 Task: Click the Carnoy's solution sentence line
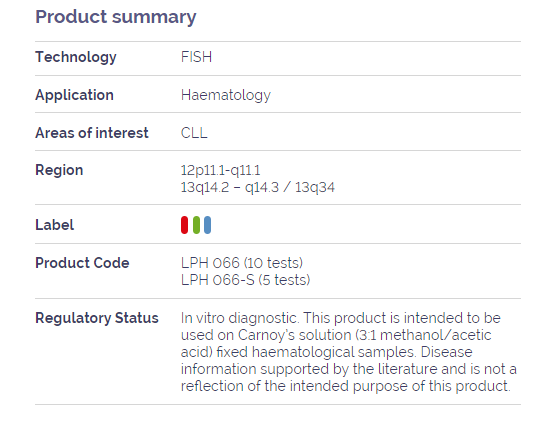tap(336, 335)
